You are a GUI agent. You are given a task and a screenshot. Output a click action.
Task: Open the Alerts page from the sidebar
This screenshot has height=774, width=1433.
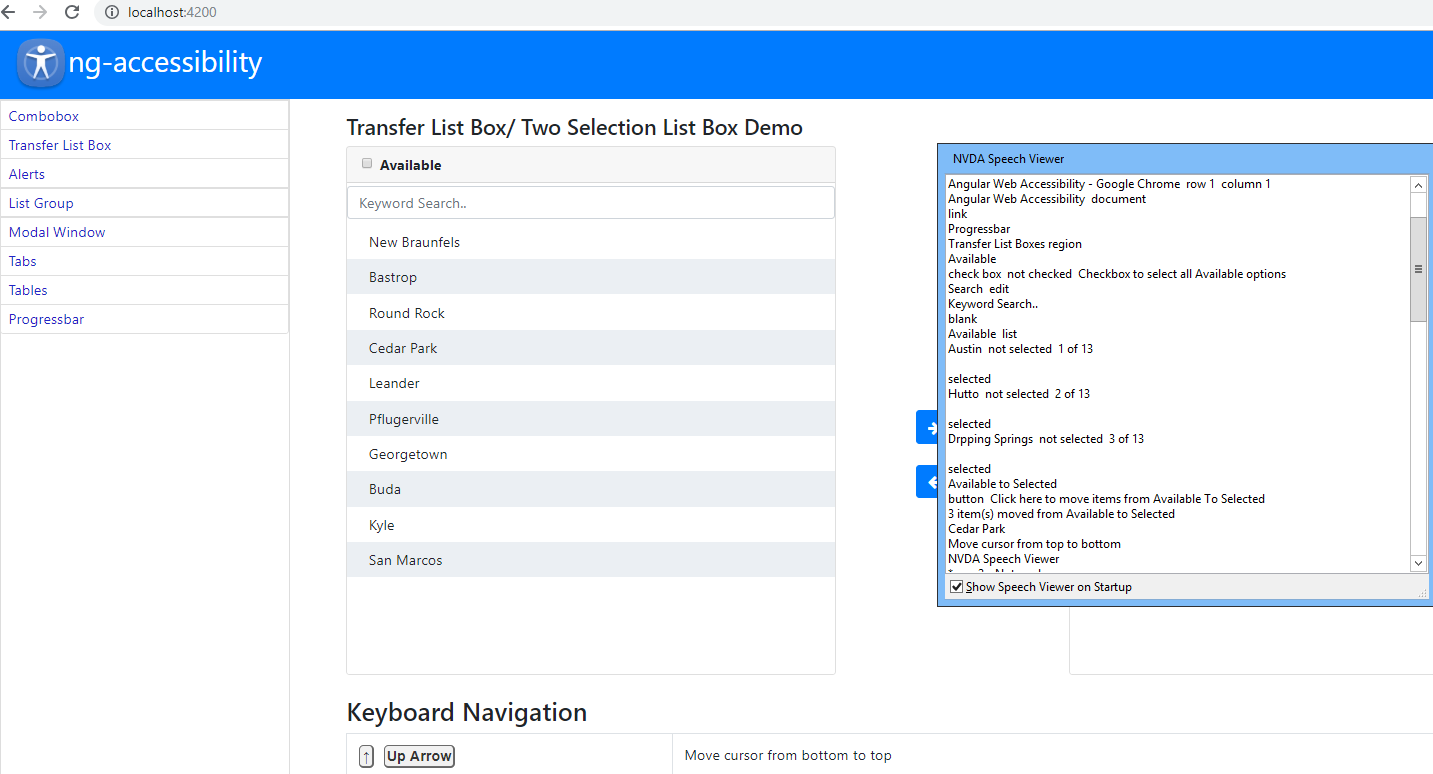[x=26, y=174]
